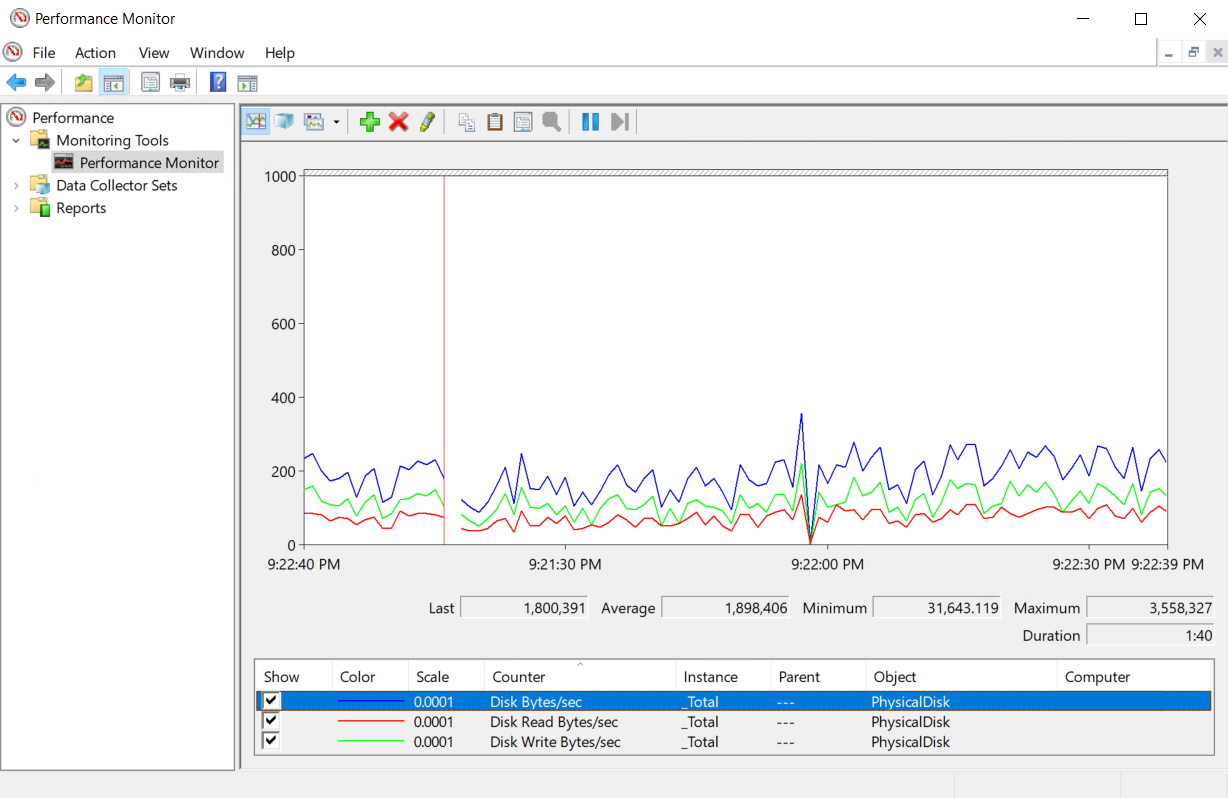Viewport: 1228px width, 798px height.
Task: Click the Freeze Display pause icon
Action: click(591, 122)
